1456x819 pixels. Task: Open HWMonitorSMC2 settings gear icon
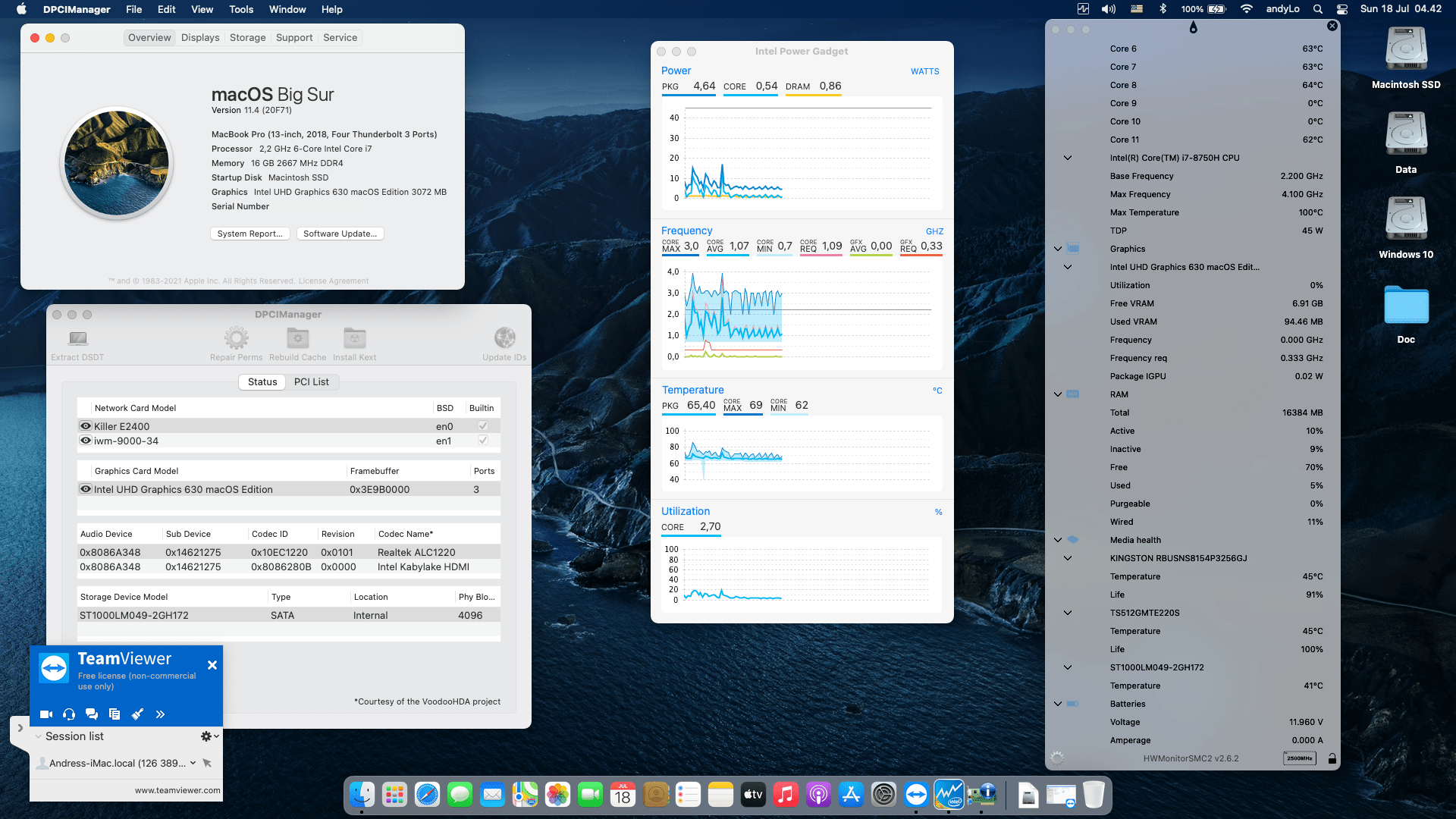click(x=1057, y=758)
